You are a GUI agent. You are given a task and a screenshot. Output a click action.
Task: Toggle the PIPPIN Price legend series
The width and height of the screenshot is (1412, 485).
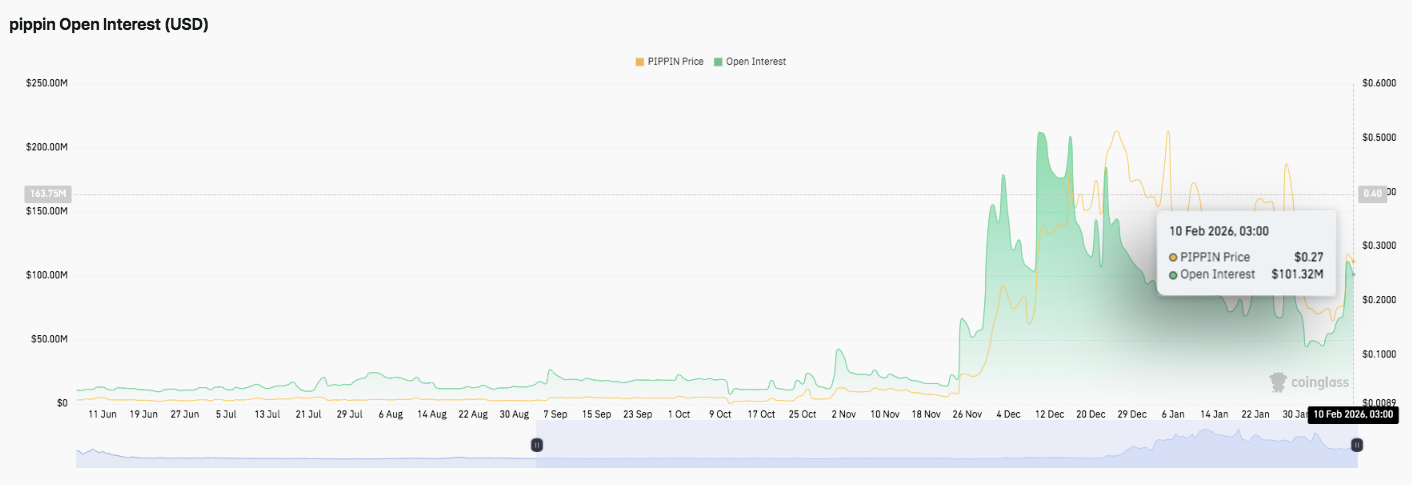pos(676,62)
